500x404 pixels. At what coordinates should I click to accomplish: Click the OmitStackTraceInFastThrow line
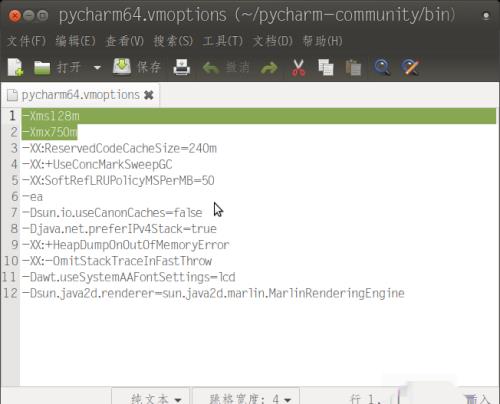[117, 261]
